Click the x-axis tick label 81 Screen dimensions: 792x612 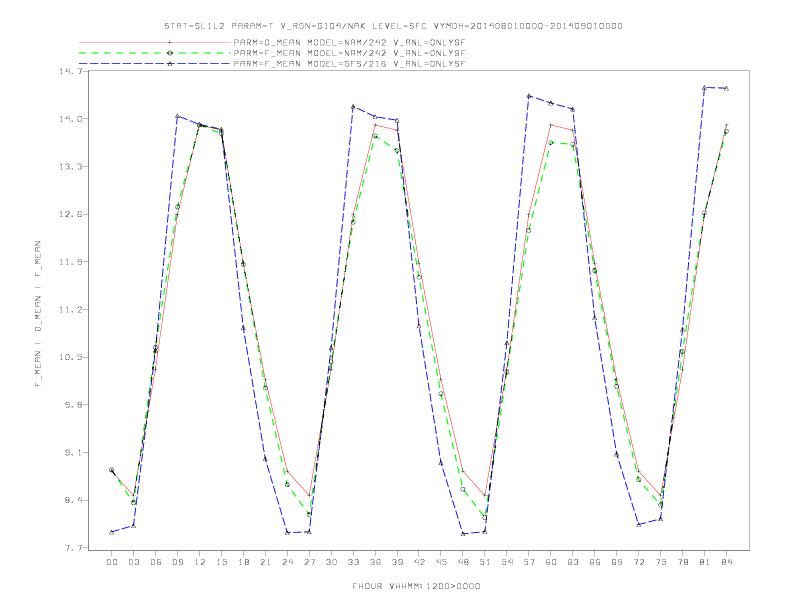tap(705, 562)
